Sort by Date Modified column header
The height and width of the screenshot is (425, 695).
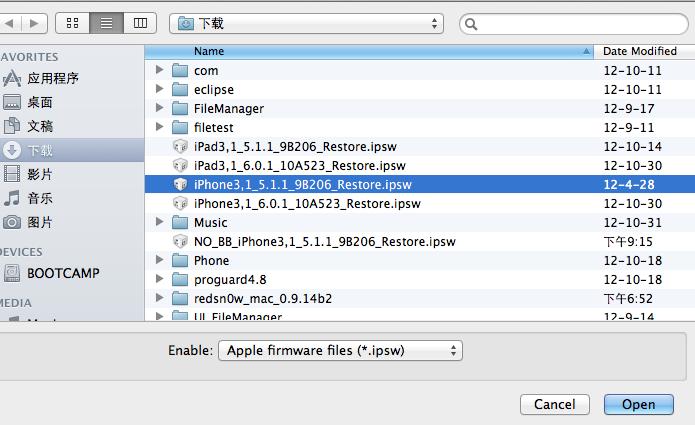click(644, 51)
